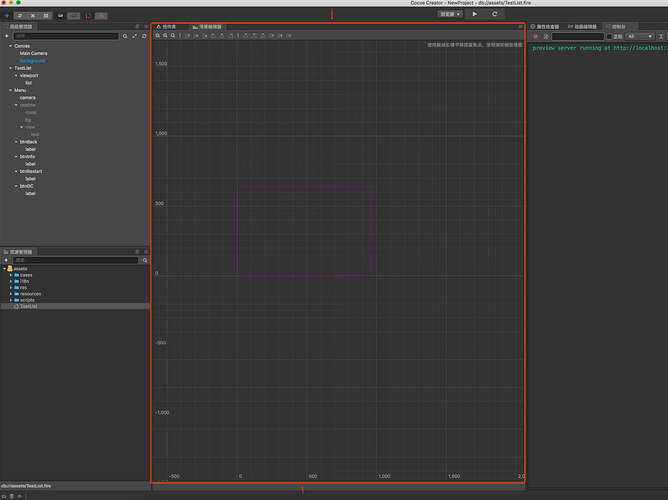
Task: Click the refresh preview button
Action: pos(494,14)
